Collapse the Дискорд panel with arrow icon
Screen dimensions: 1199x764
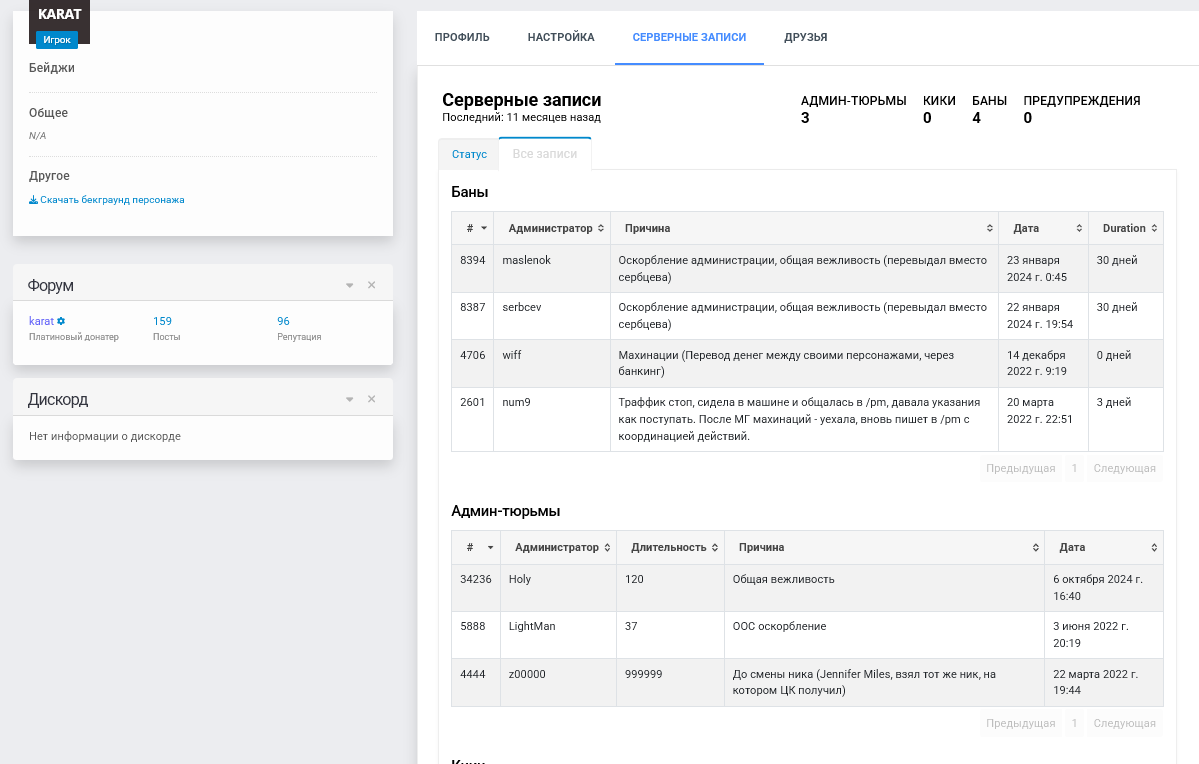pos(349,399)
